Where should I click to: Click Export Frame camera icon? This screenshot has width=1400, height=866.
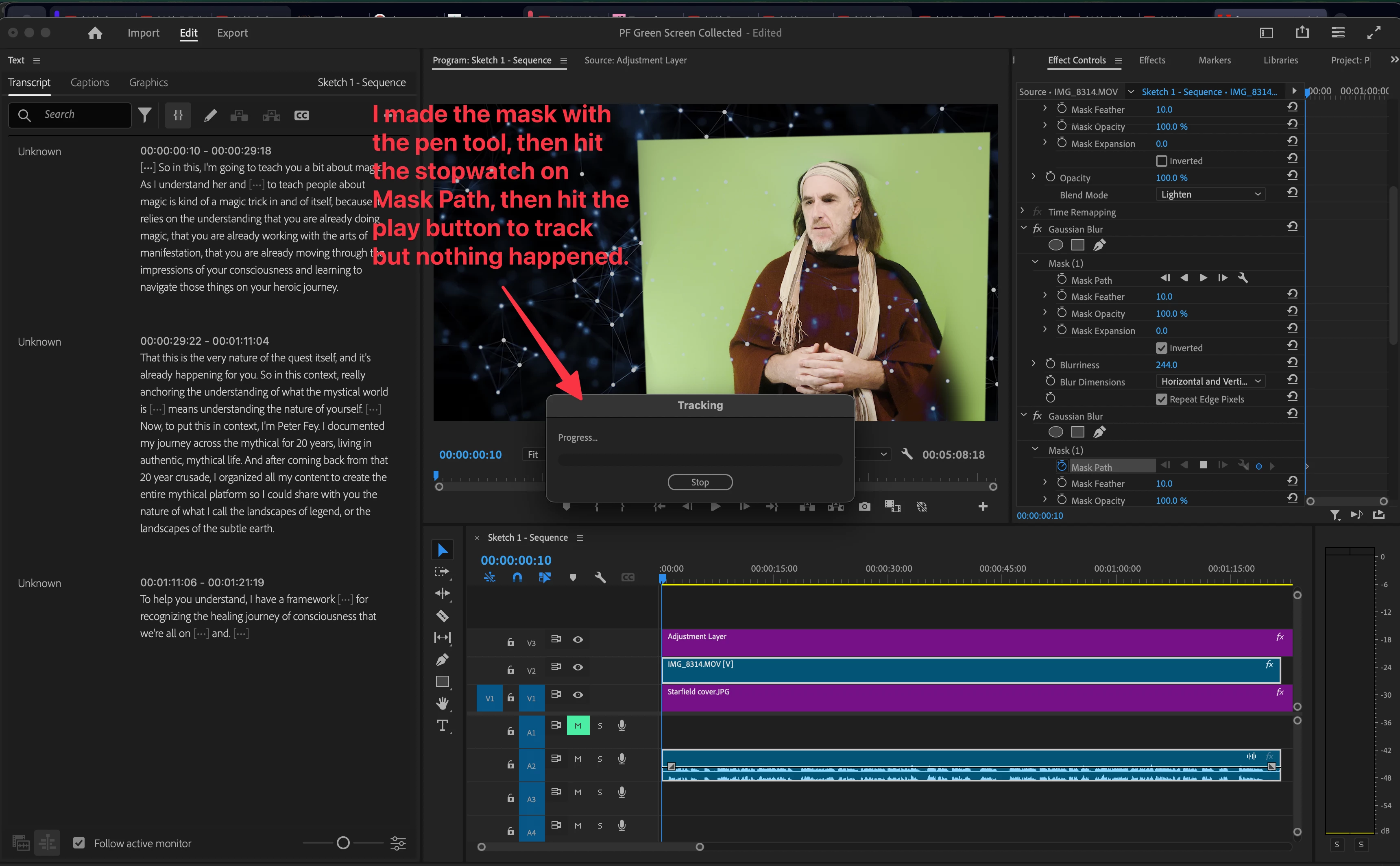click(x=864, y=506)
